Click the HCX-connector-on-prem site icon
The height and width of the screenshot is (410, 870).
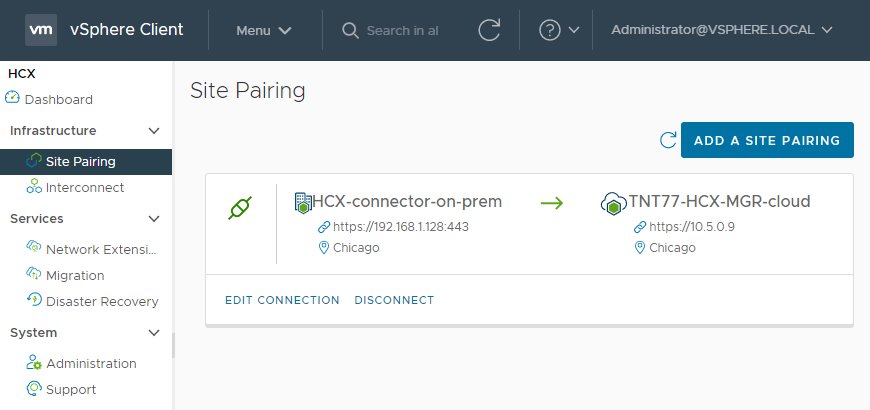[303, 202]
